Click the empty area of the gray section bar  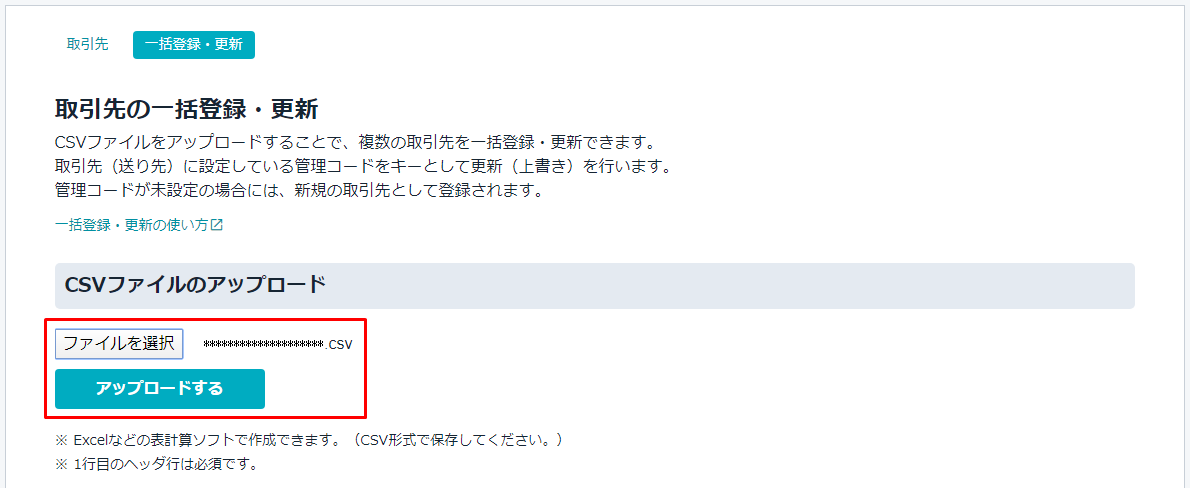[729, 286]
